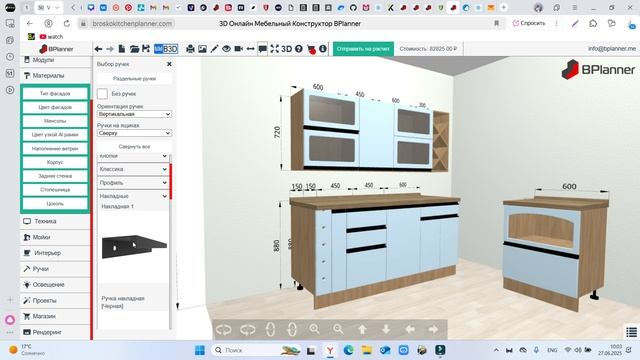Viewport: 640px width, 360px height.
Task: Open the list icon at bottom right corner
Action: [x=632, y=333]
